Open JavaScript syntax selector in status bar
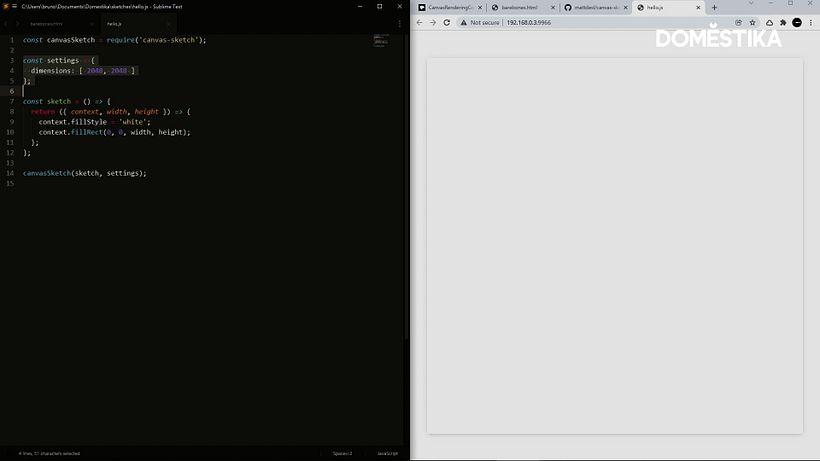The width and height of the screenshot is (820, 461). click(x=388, y=454)
